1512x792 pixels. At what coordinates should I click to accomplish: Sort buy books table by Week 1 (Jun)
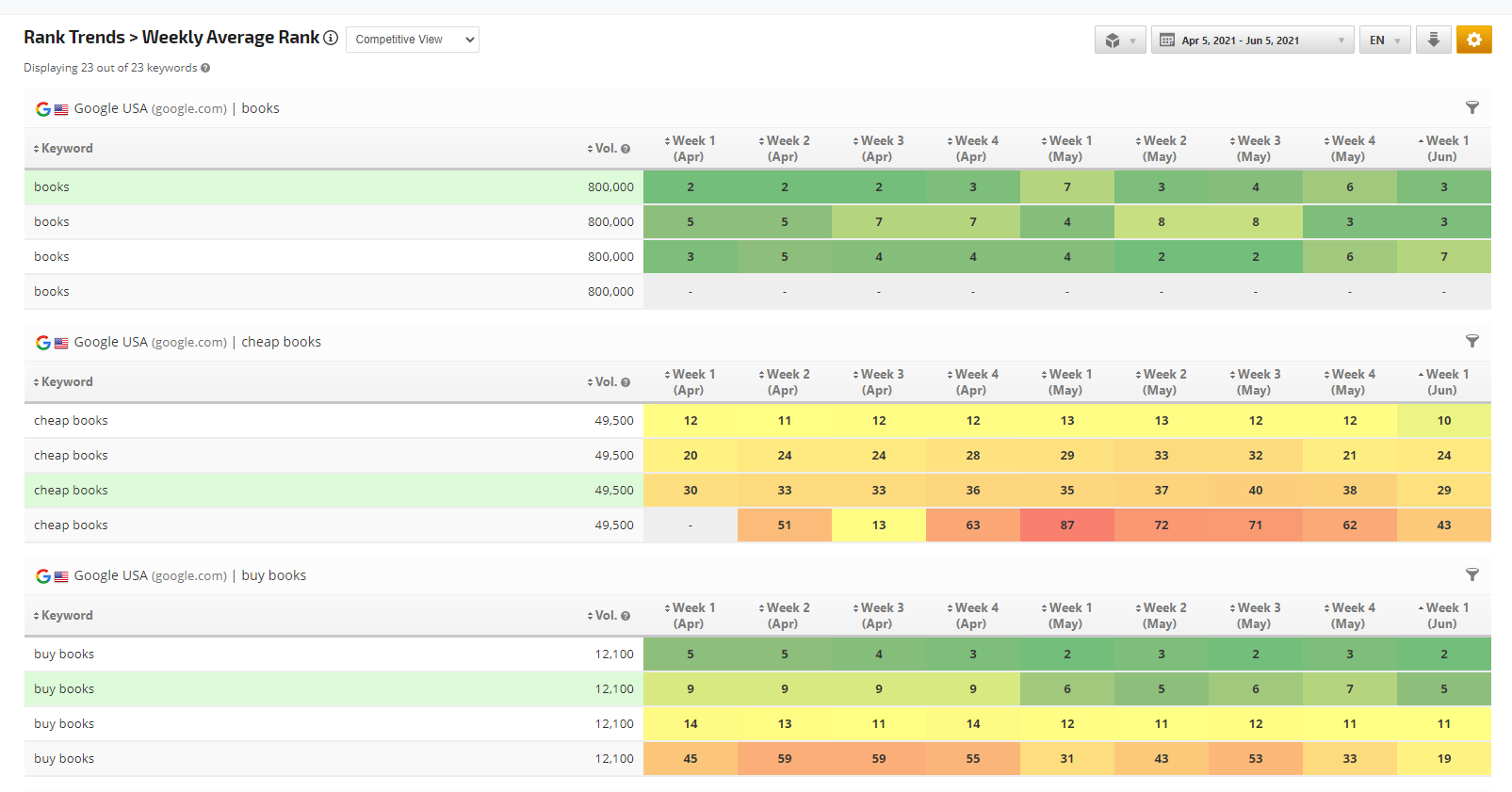coord(1443,616)
